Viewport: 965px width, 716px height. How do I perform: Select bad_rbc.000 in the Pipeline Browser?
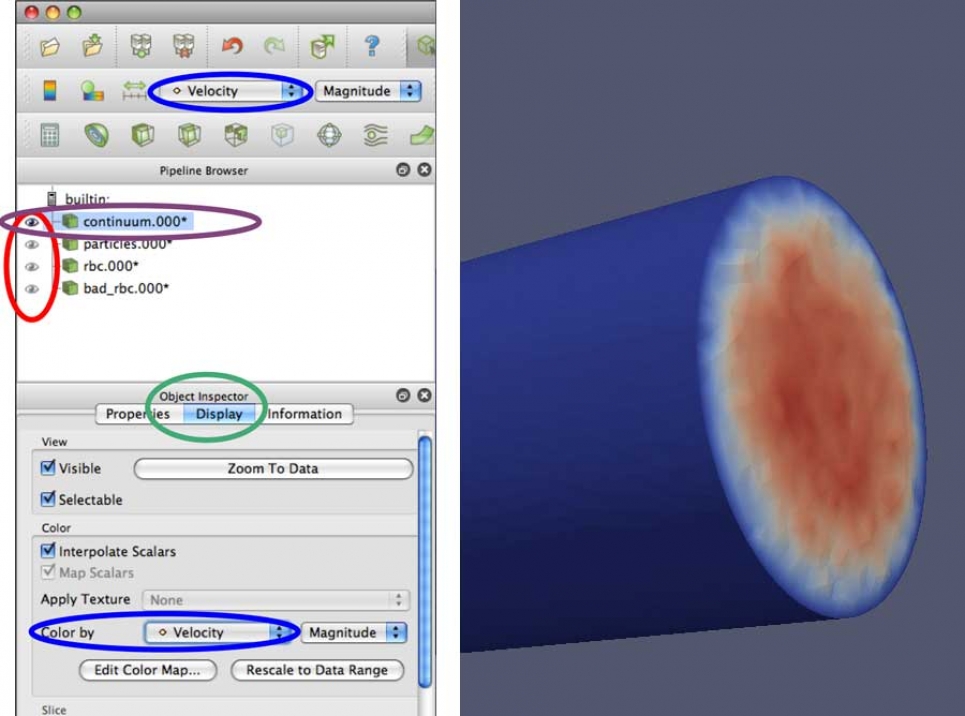125,288
